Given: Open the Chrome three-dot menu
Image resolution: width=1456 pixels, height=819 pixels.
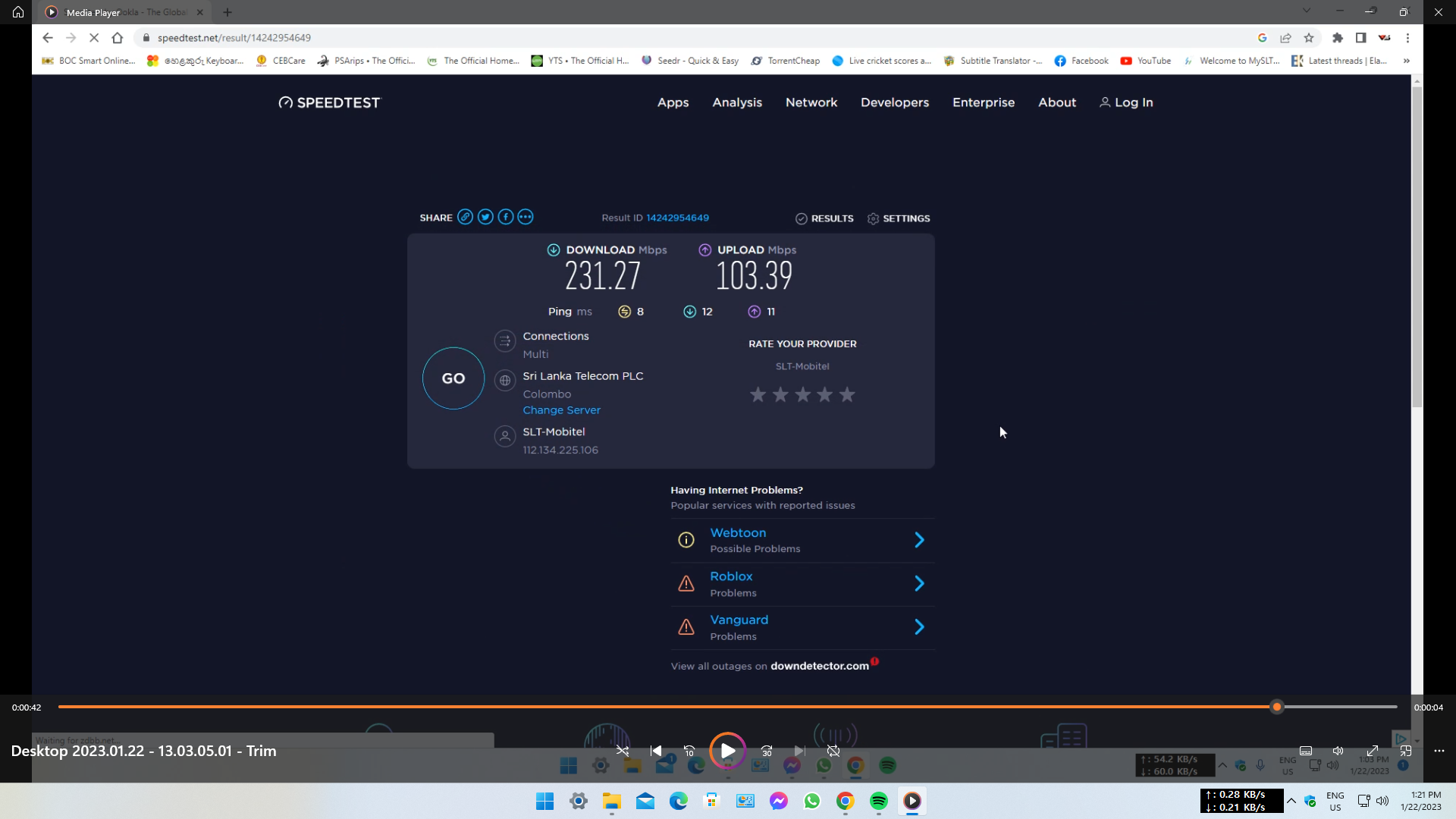Looking at the screenshot, I should tap(1407, 38).
